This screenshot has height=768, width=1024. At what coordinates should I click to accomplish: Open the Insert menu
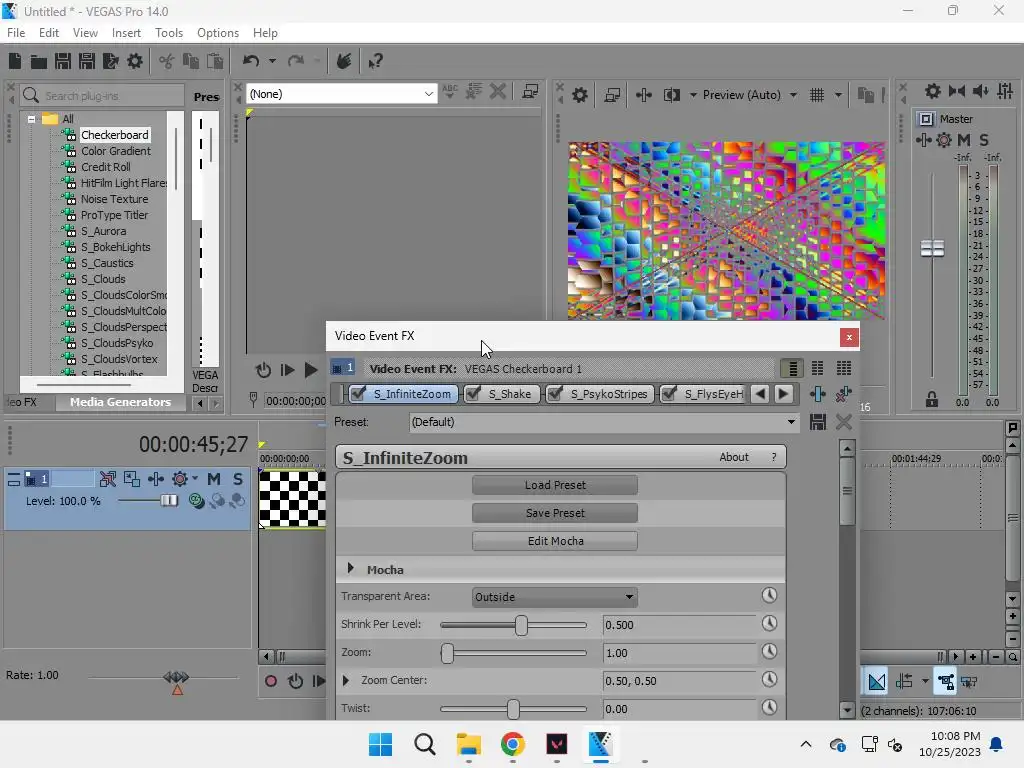[x=126, y=33]
